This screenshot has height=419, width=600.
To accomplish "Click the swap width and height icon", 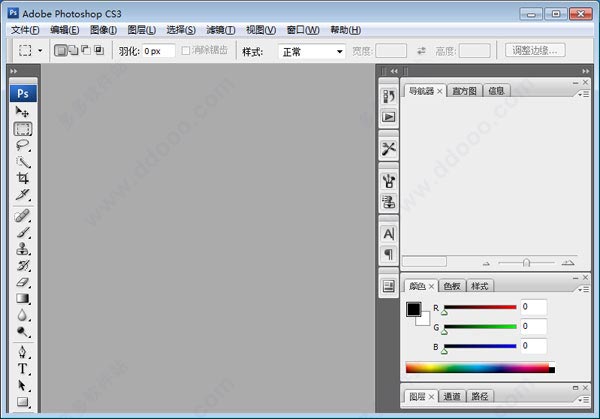I will (x=421, y=51).
